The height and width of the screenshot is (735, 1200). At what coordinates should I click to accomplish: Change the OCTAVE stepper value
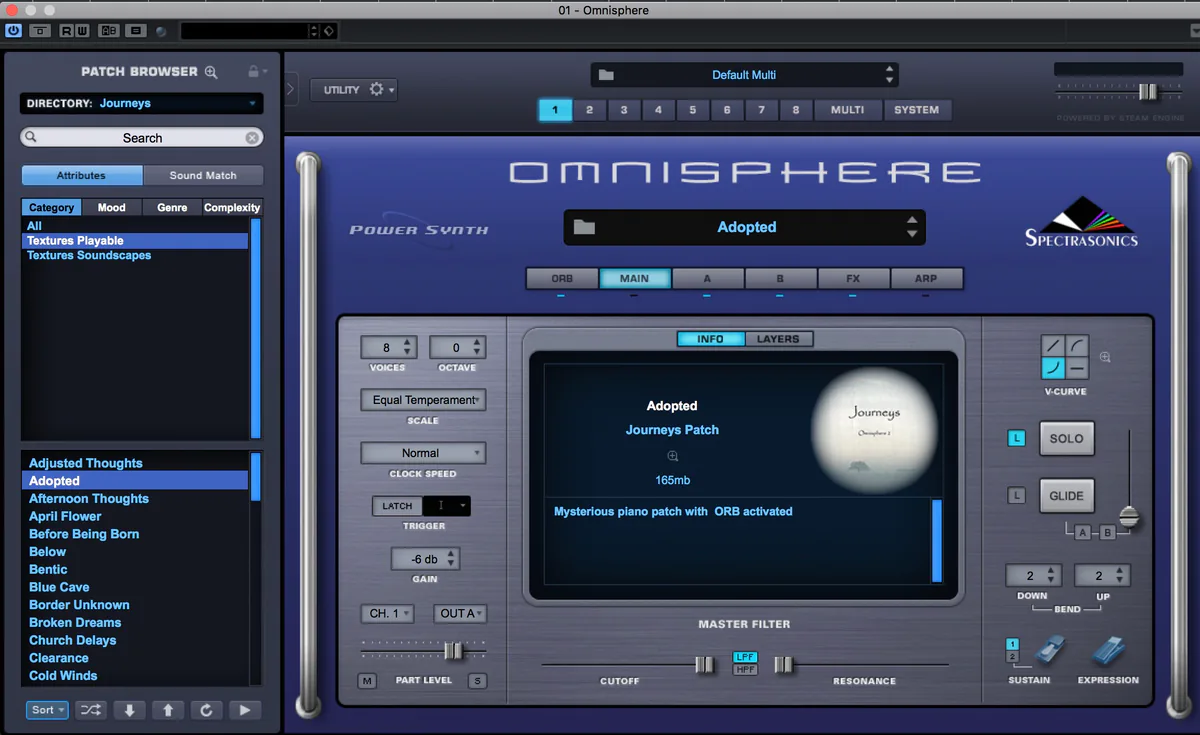477,348
